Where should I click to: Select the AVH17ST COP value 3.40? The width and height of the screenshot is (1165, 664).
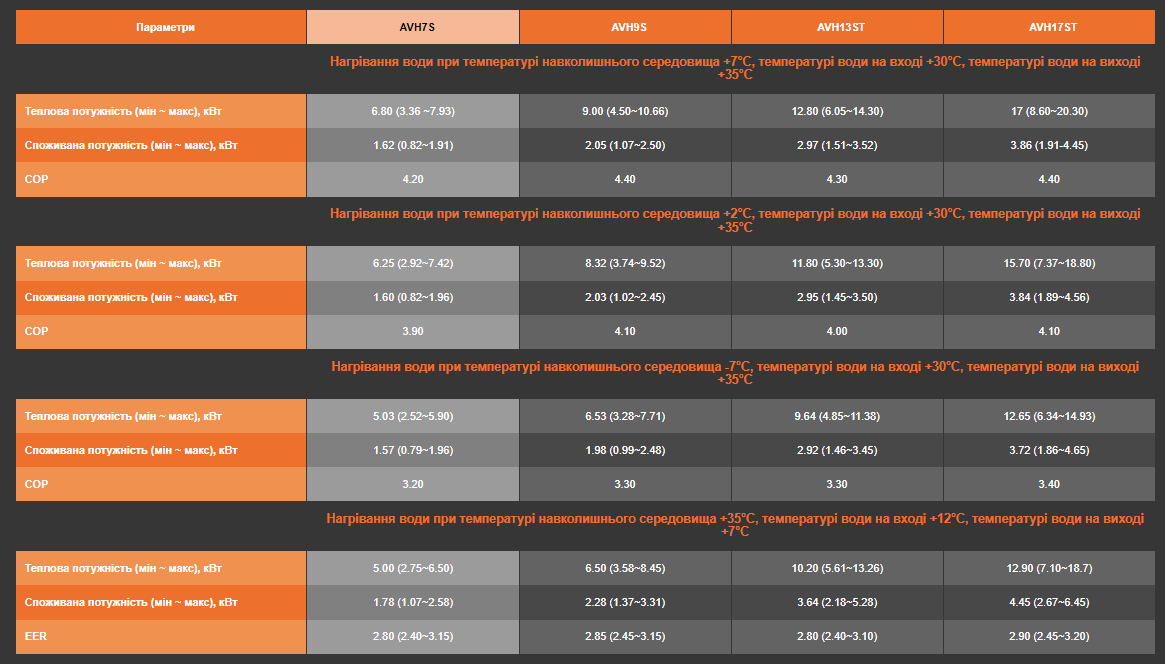tap(1050, 484)
